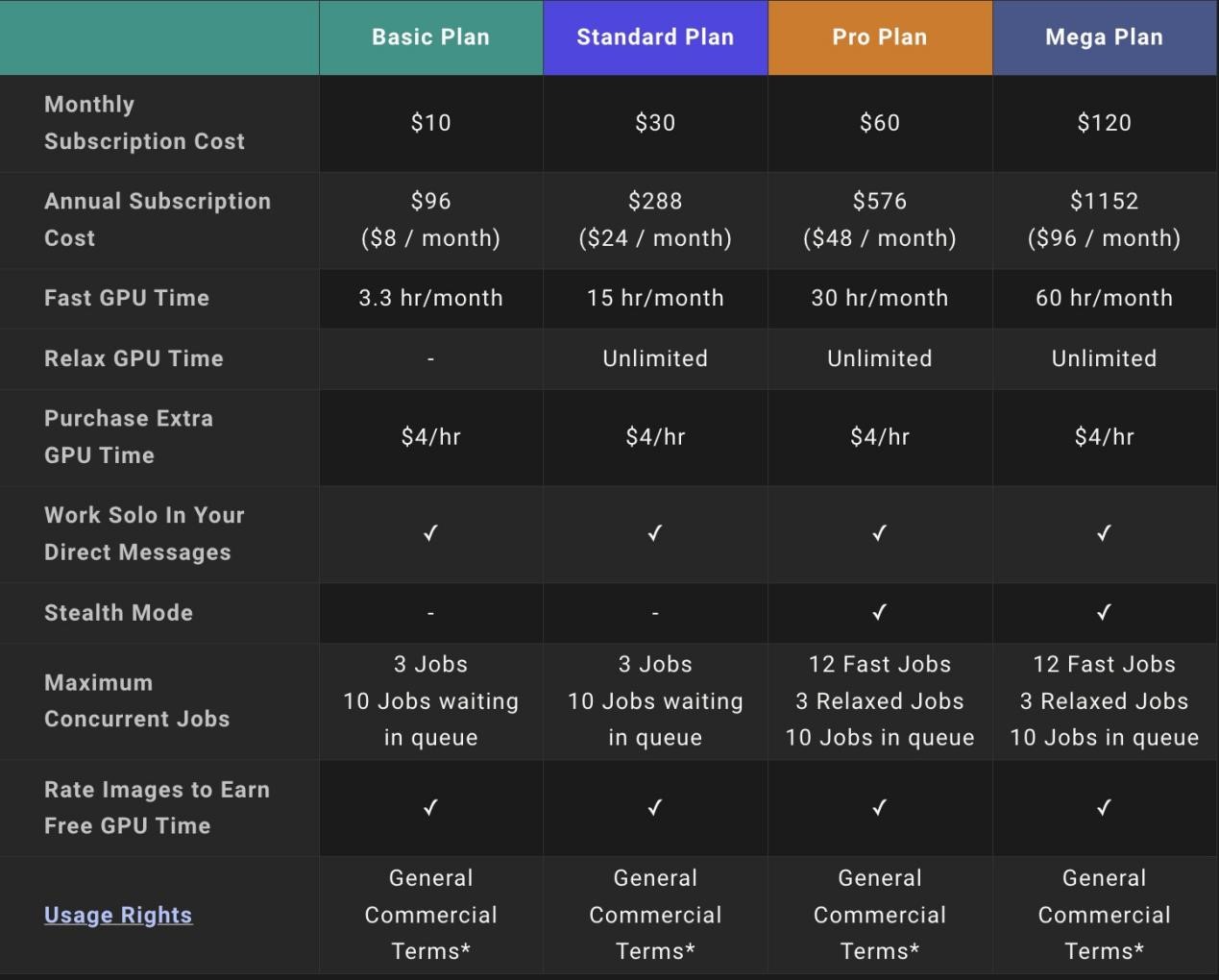Viewport: 1219px width, 980px height.
Task: Click the 15 hr/month Fast GPU cell
Action: pyautogui.click(x=655, y=298)
